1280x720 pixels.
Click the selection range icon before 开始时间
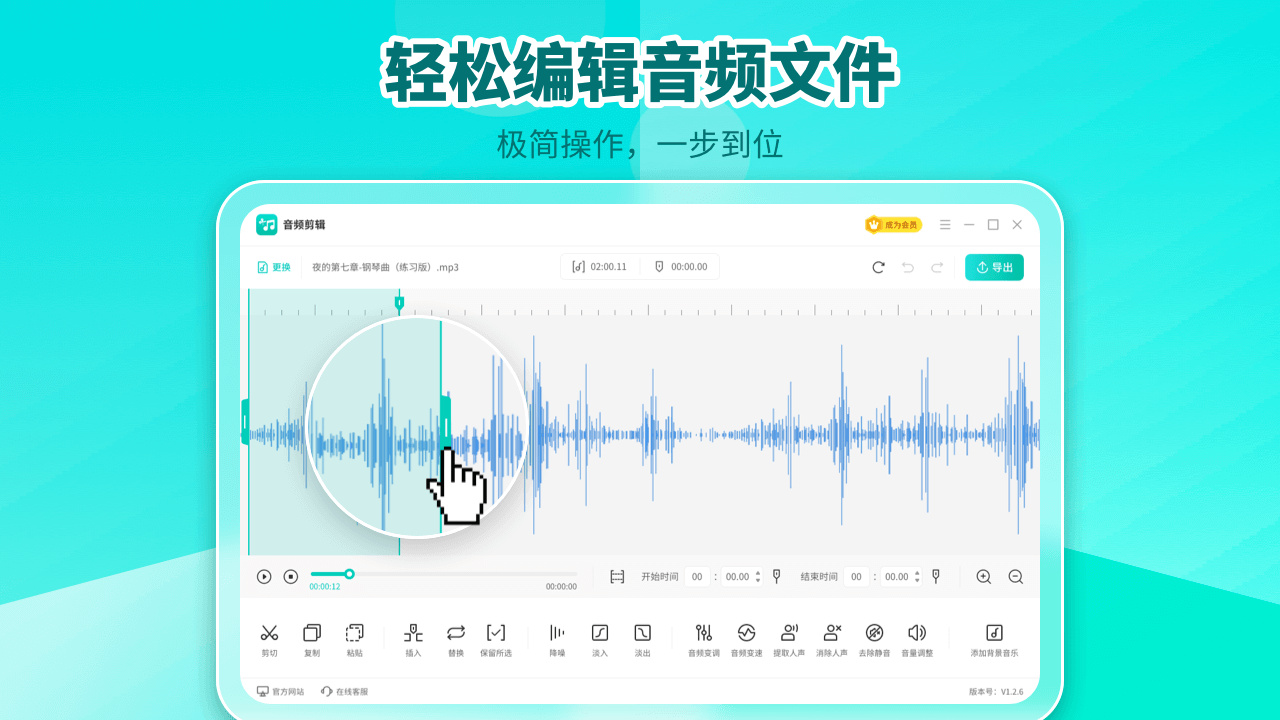[617, 576]
